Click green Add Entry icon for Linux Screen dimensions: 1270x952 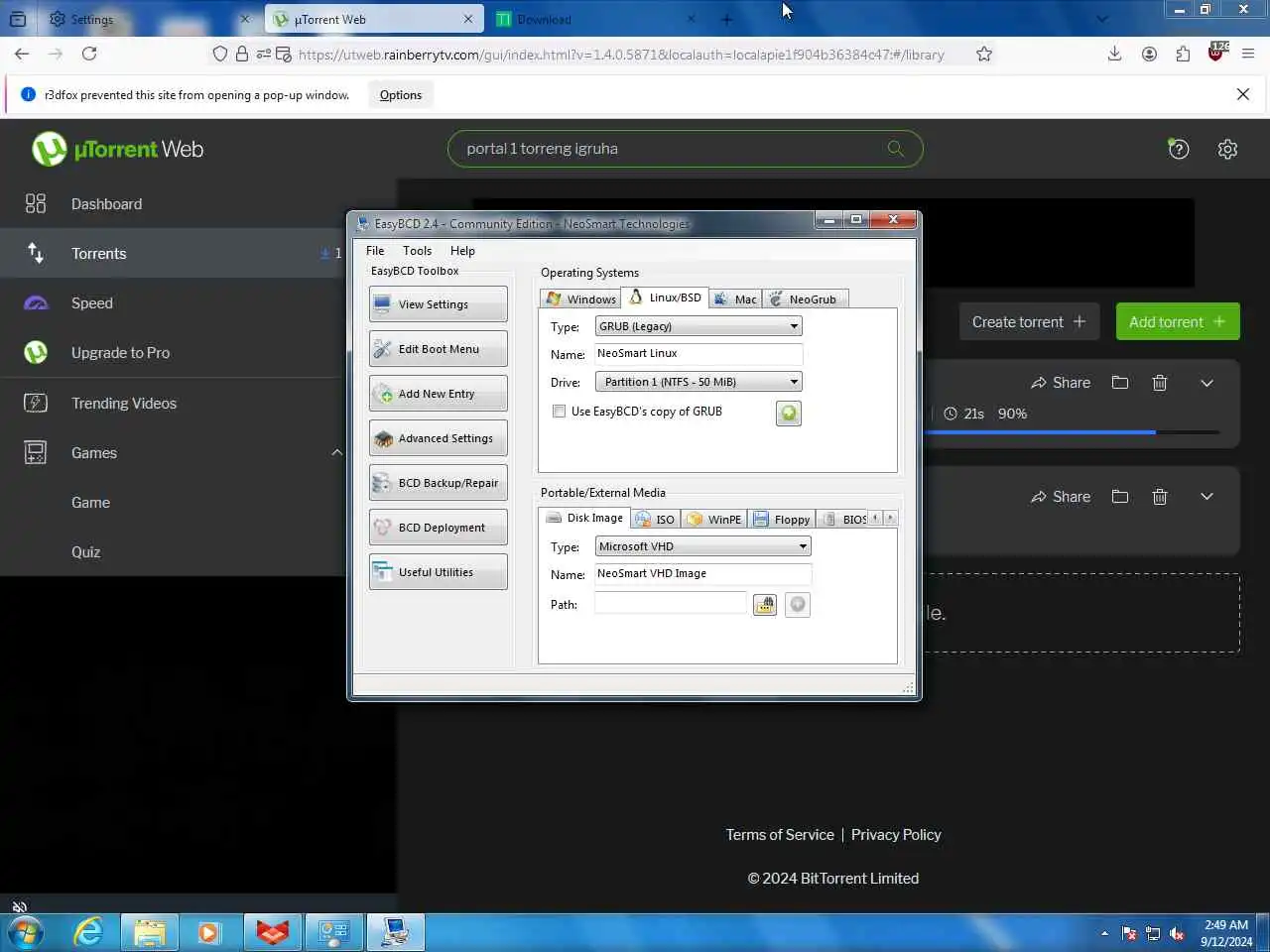(x=789, y=414)
